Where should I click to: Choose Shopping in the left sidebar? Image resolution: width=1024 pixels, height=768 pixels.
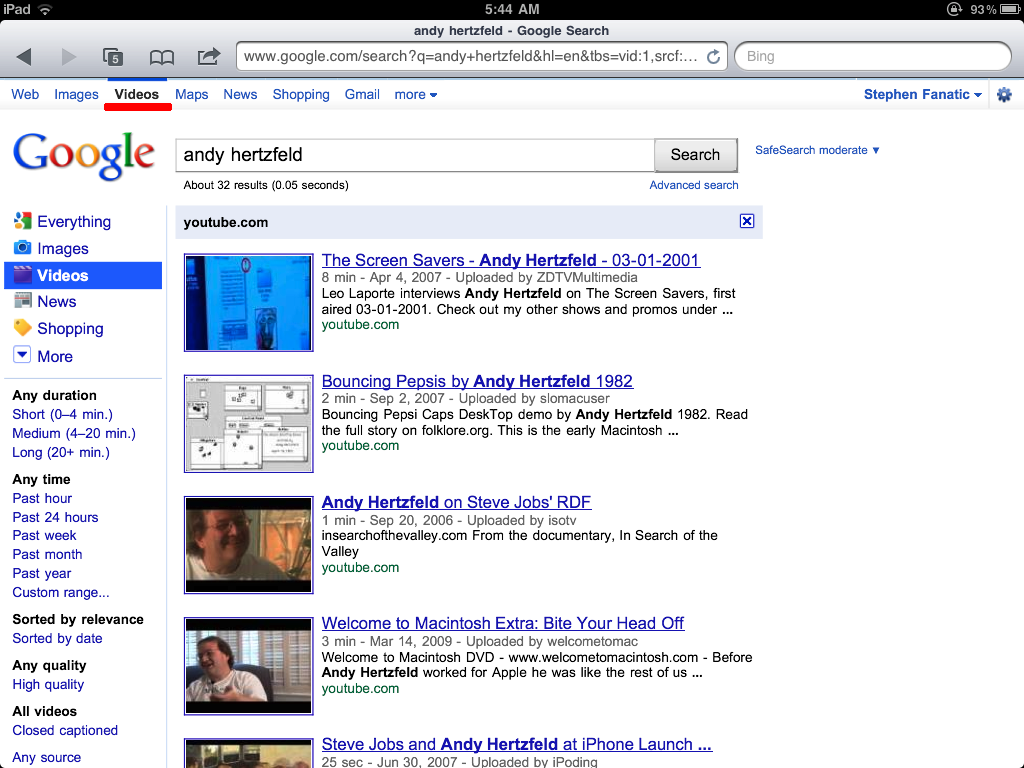click(70, 329)
